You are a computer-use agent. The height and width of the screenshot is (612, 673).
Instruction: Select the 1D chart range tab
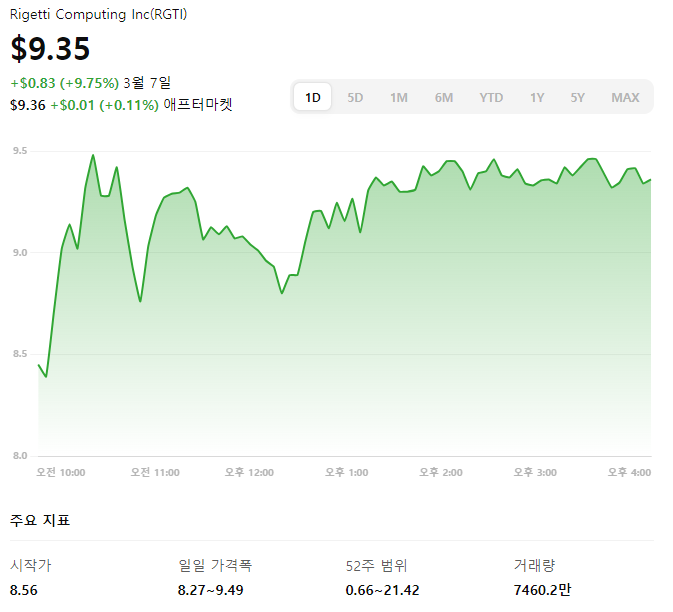tap(312, 97)
